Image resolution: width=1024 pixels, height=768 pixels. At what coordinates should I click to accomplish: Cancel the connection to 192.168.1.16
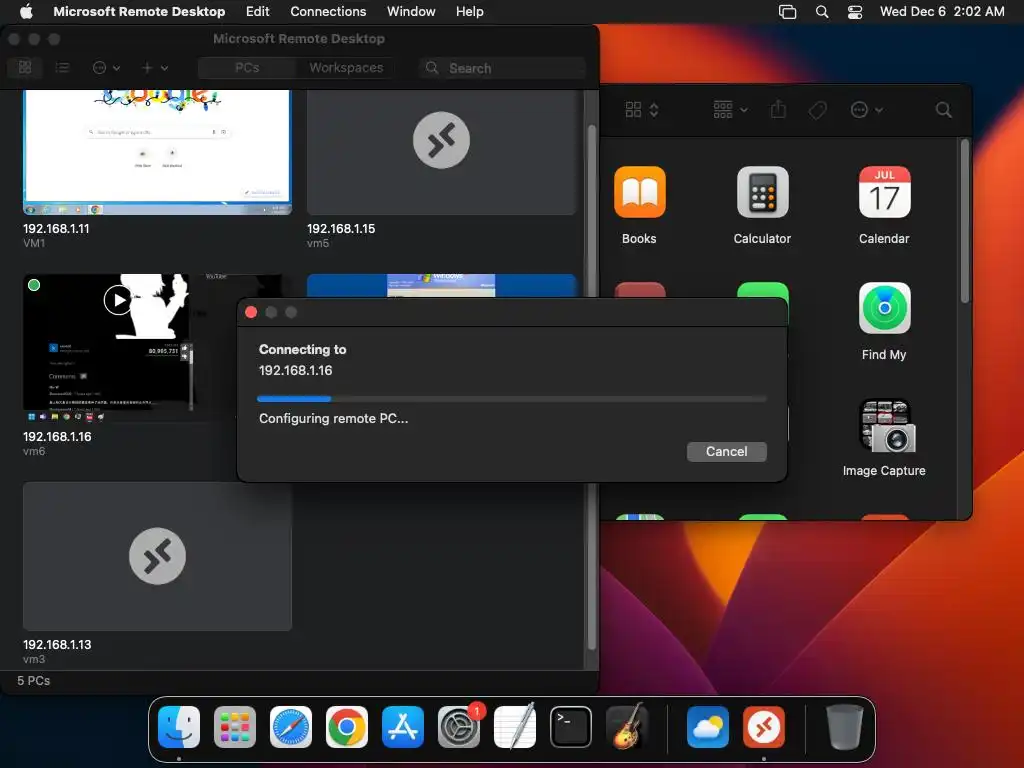pyautogui.click(x=726, y=451)
